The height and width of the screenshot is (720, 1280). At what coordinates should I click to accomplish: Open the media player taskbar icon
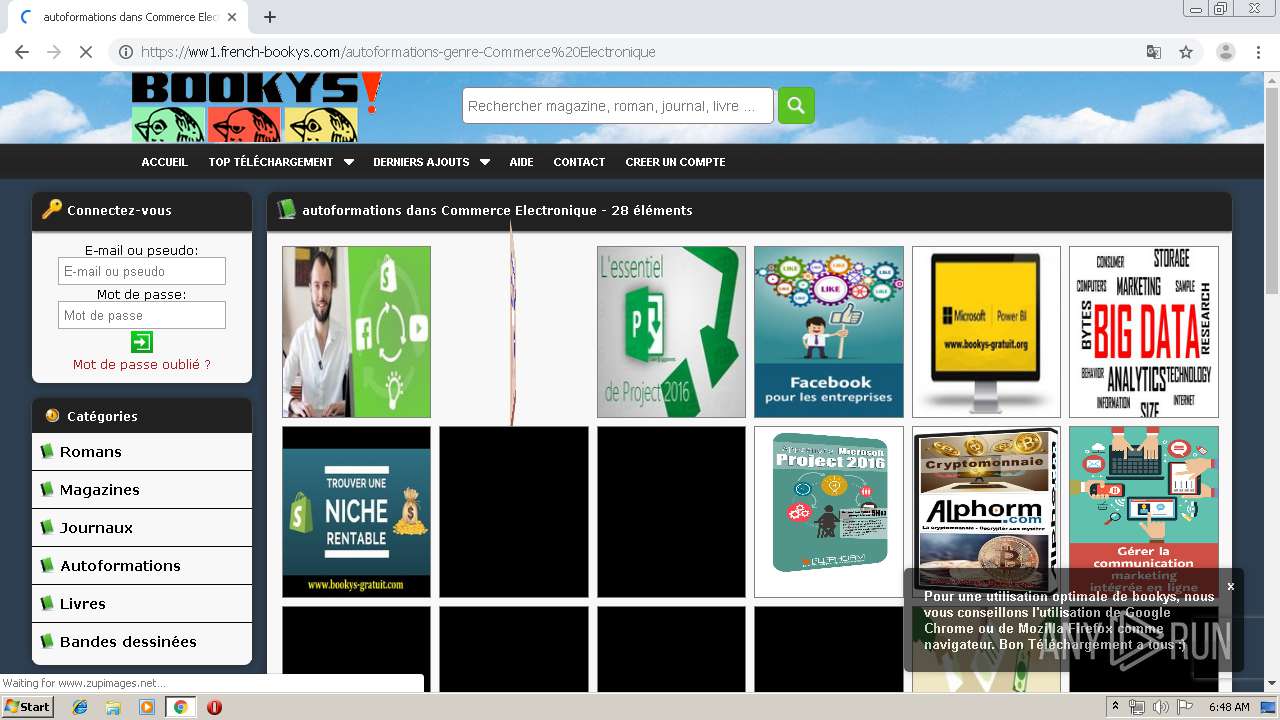(147, 707)
